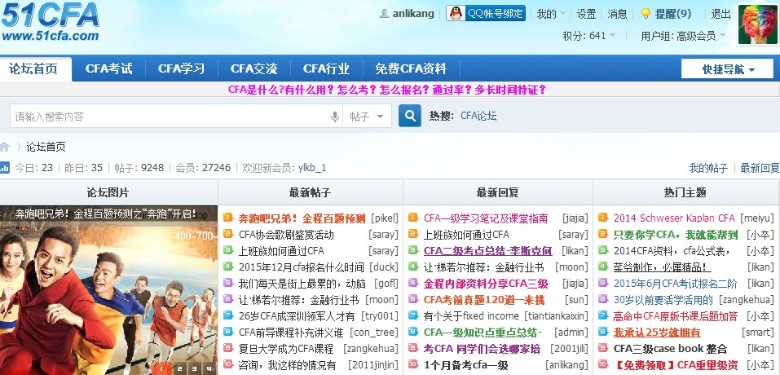The height and width of the screenshot is (375, 780).
Task: Open the 我的帖子 link
Action: [708, 168]
